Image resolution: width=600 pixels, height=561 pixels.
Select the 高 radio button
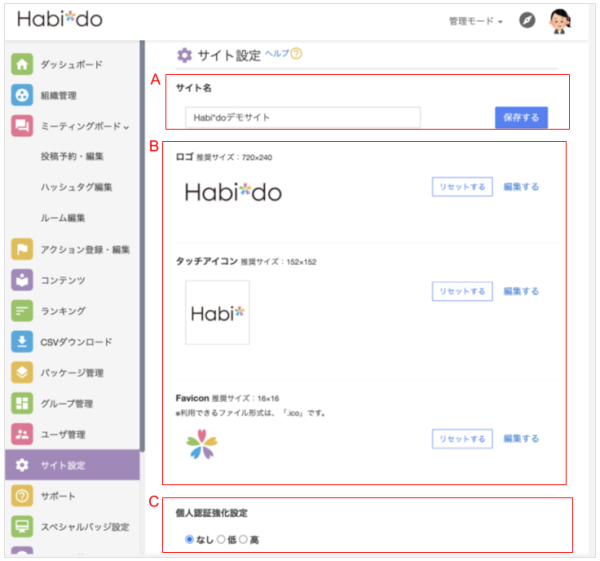pyautogui.click(x=243, y=539)
